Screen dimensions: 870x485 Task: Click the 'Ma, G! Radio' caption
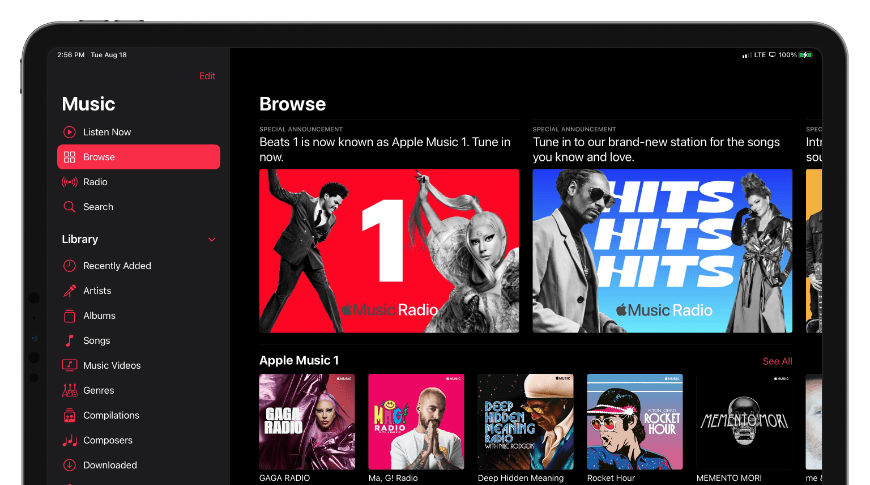coord(393,478)
